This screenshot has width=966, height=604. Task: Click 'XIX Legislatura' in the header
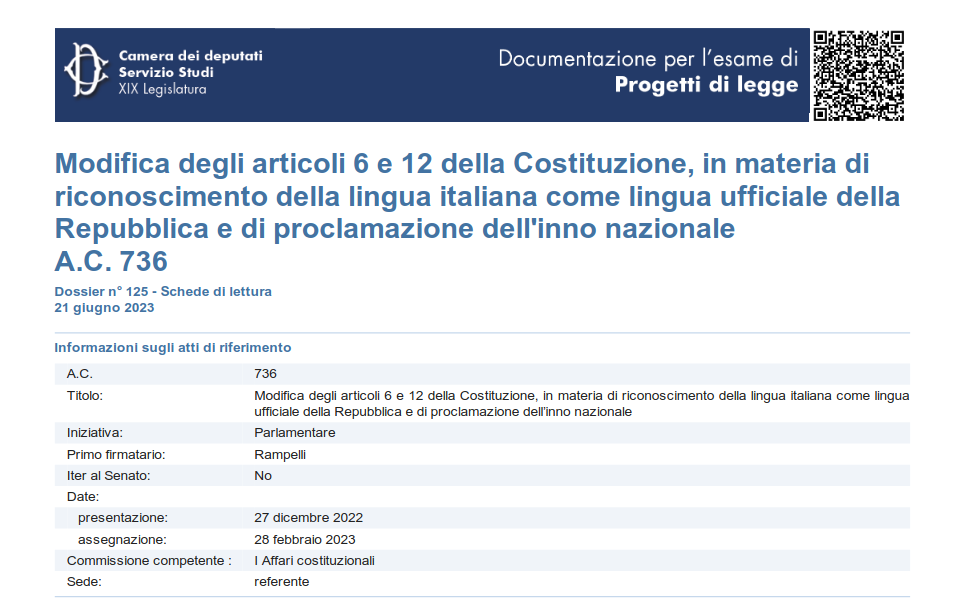(x=162, y=89)
